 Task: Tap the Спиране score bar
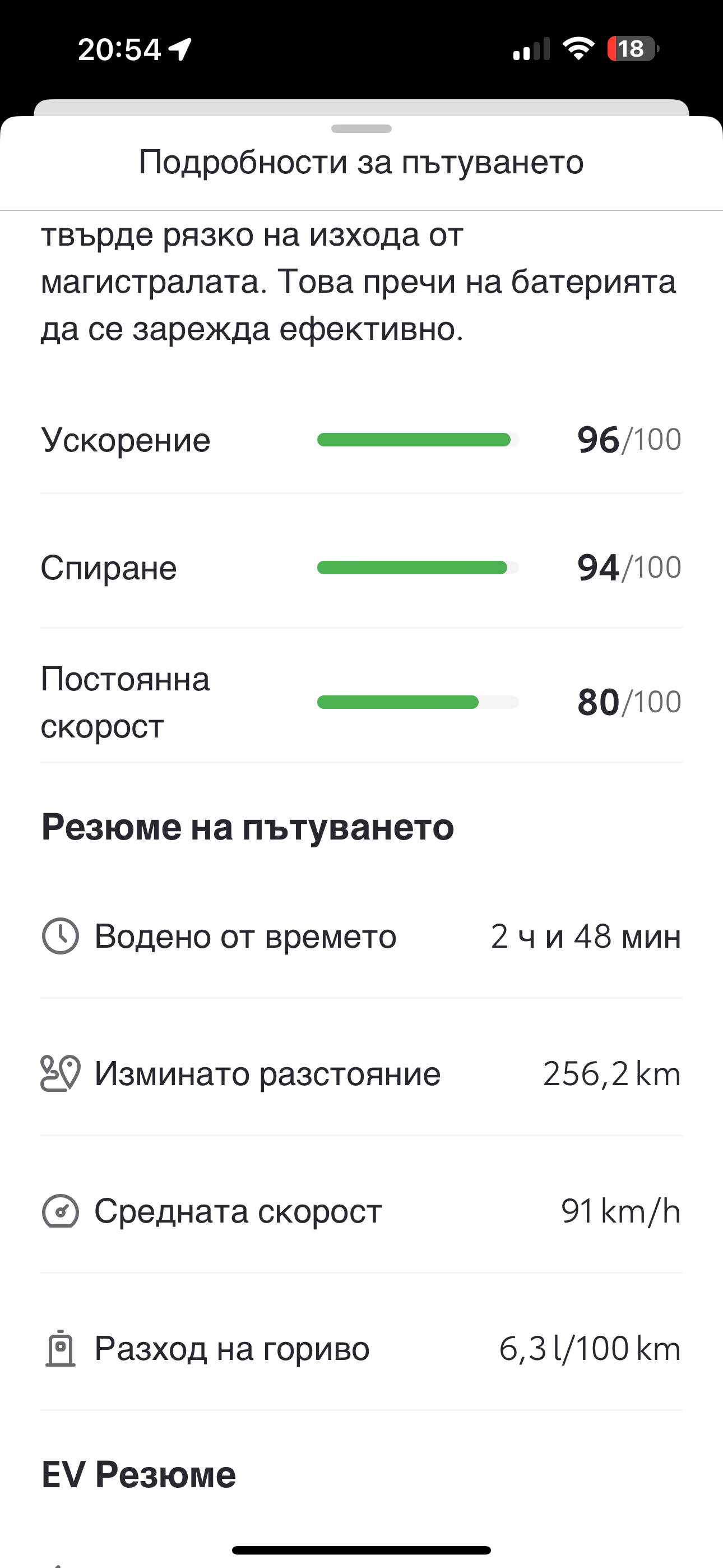pos(418,568)
